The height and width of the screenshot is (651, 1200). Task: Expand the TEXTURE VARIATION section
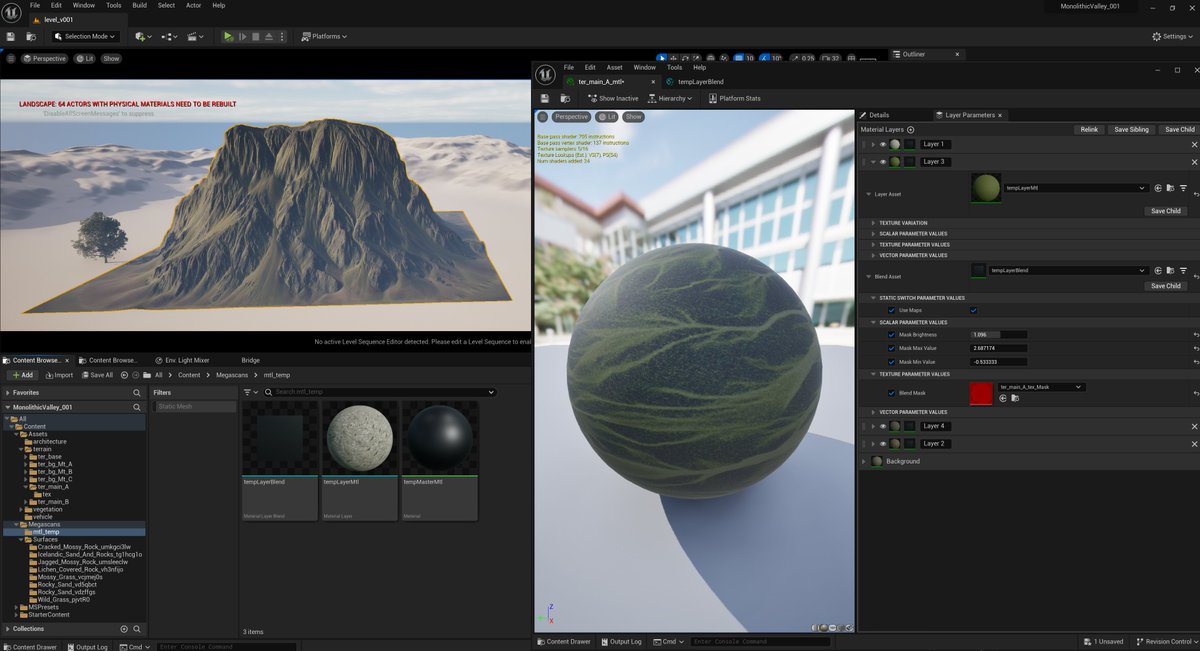point(872,223)
